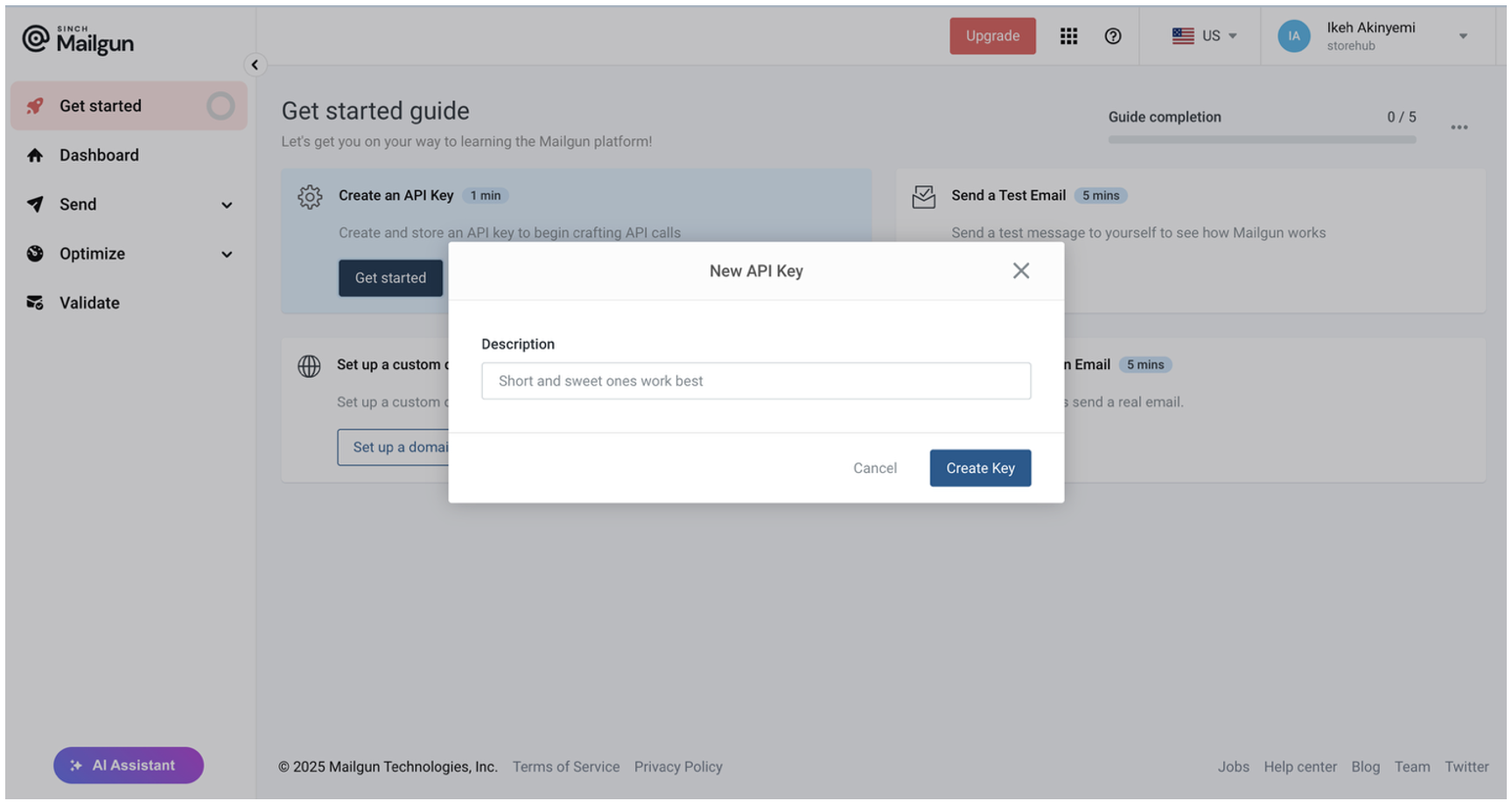Collapse the sidebar with the chevron button
Screen dimensions: 1512x808
255,65
